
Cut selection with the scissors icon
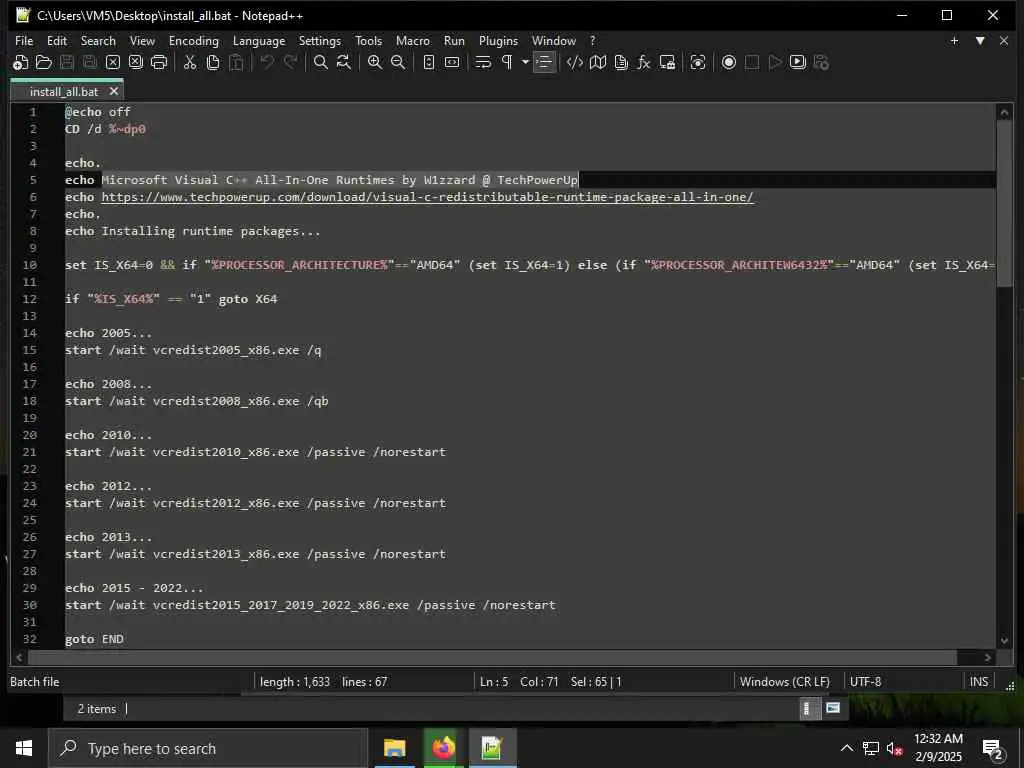coord(190,63)
